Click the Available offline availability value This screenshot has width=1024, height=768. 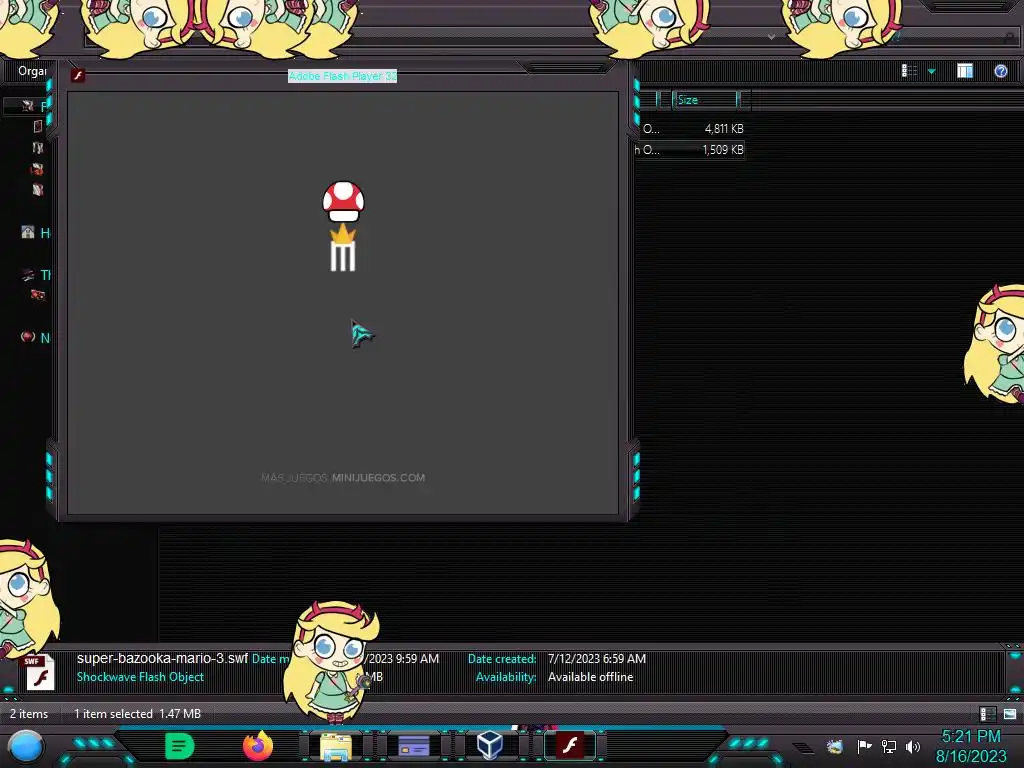[590, 677]
